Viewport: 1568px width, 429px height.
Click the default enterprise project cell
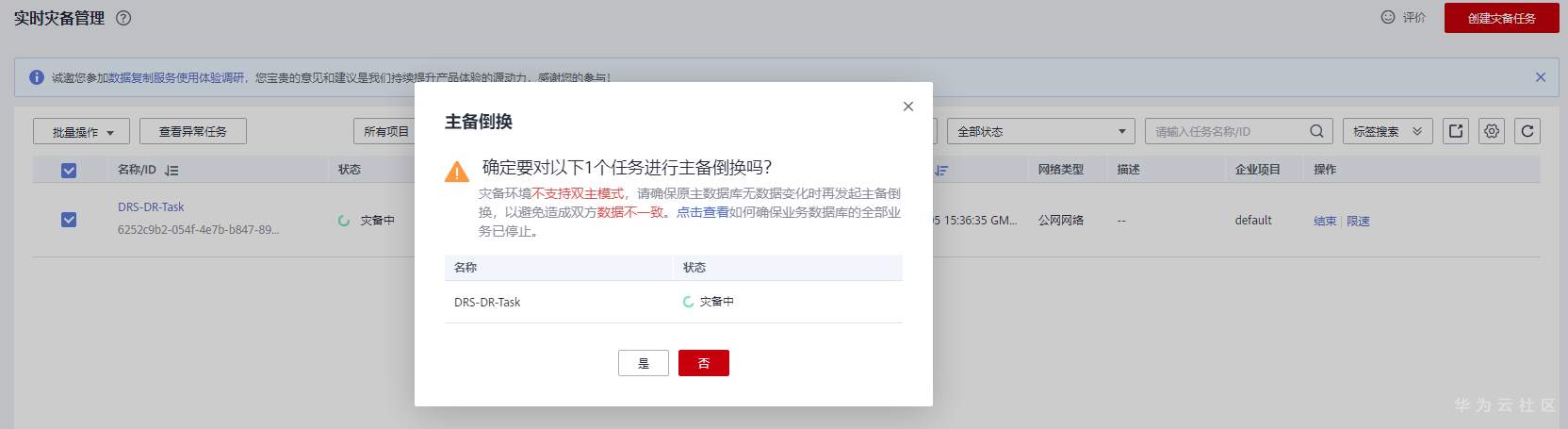pos(1253,221)
